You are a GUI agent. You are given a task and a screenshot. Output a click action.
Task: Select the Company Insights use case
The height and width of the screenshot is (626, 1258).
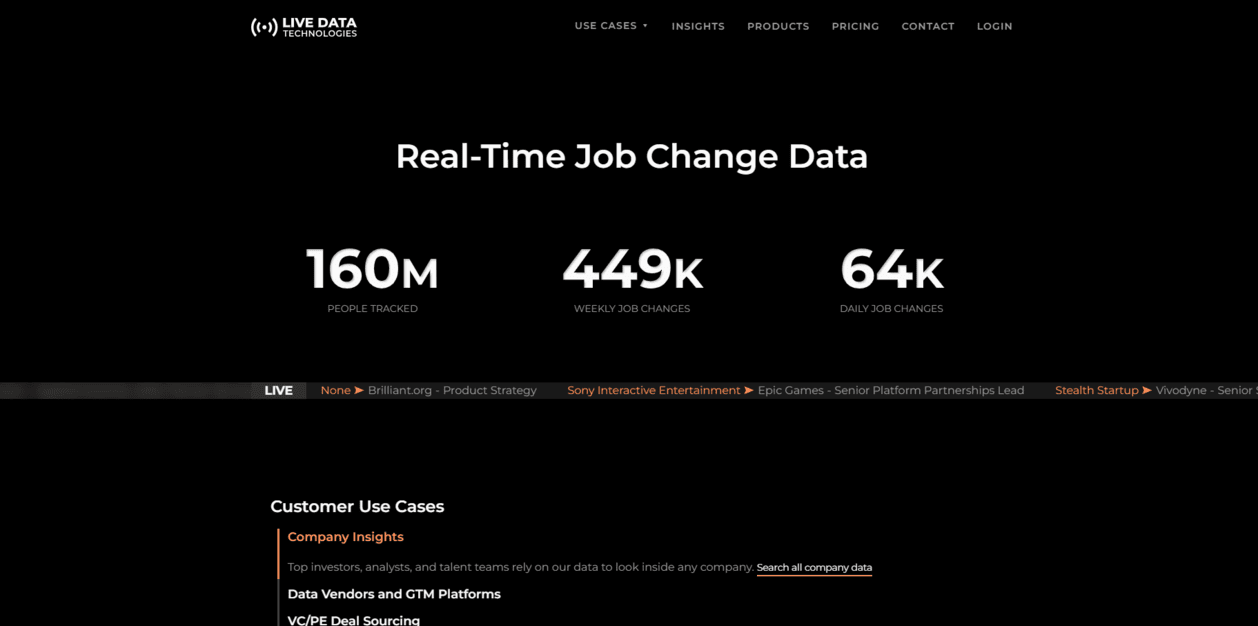coord(346,537)
